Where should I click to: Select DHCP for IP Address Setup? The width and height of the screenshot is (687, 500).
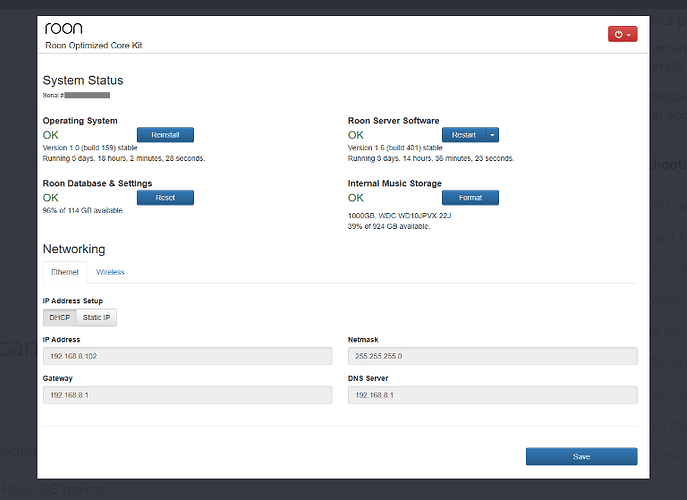tap(60, 318)
